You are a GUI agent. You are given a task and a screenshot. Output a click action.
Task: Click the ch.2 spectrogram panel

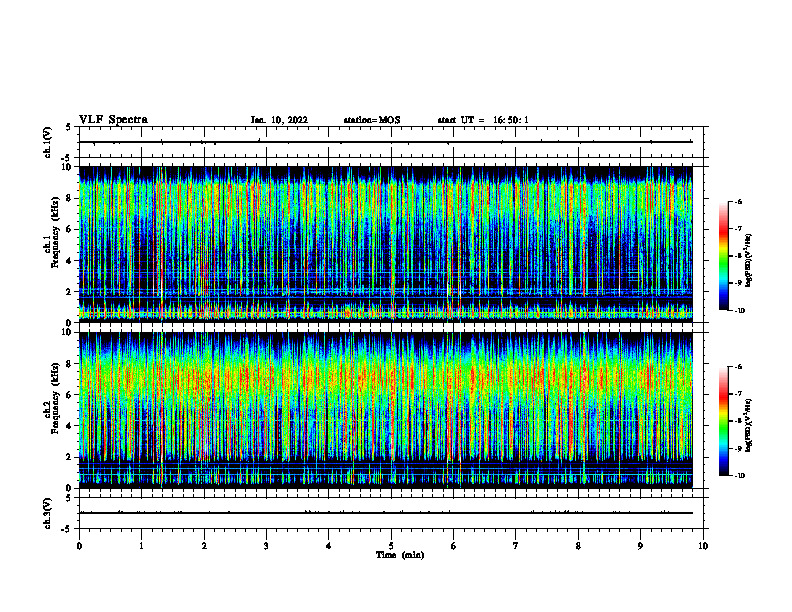[386, 410]
